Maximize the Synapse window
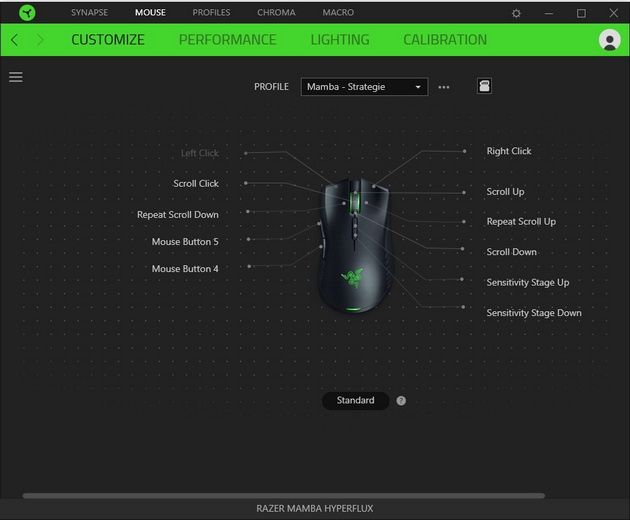This screenshot has width=630, height=520. 581,13
